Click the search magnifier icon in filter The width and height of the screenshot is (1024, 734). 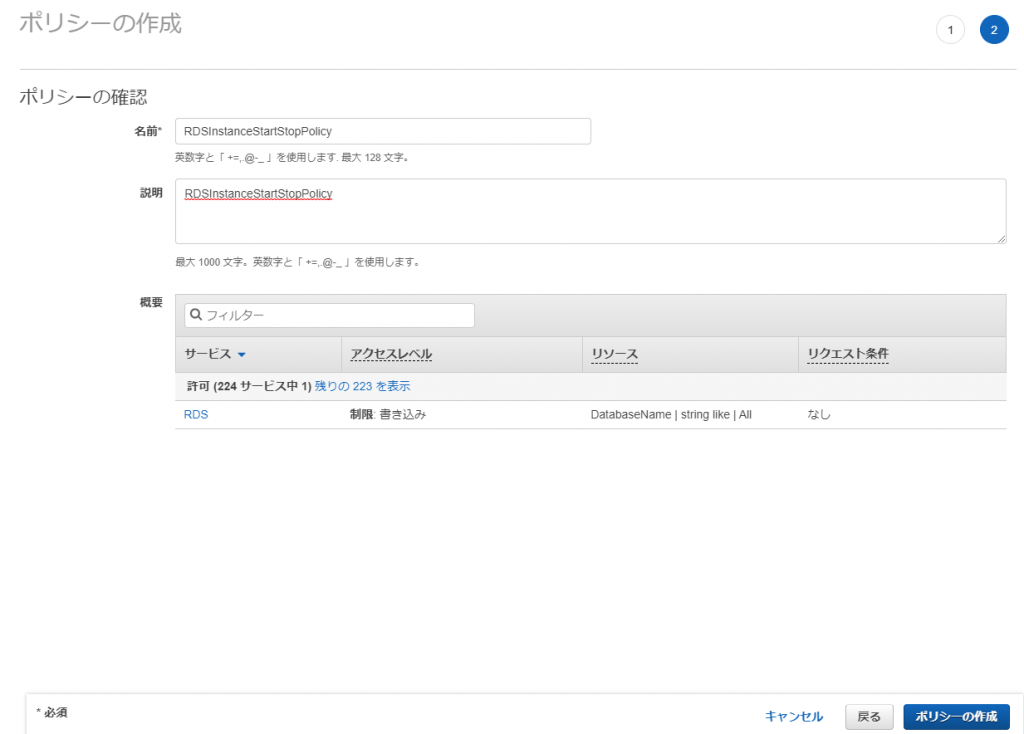[195, 315]
